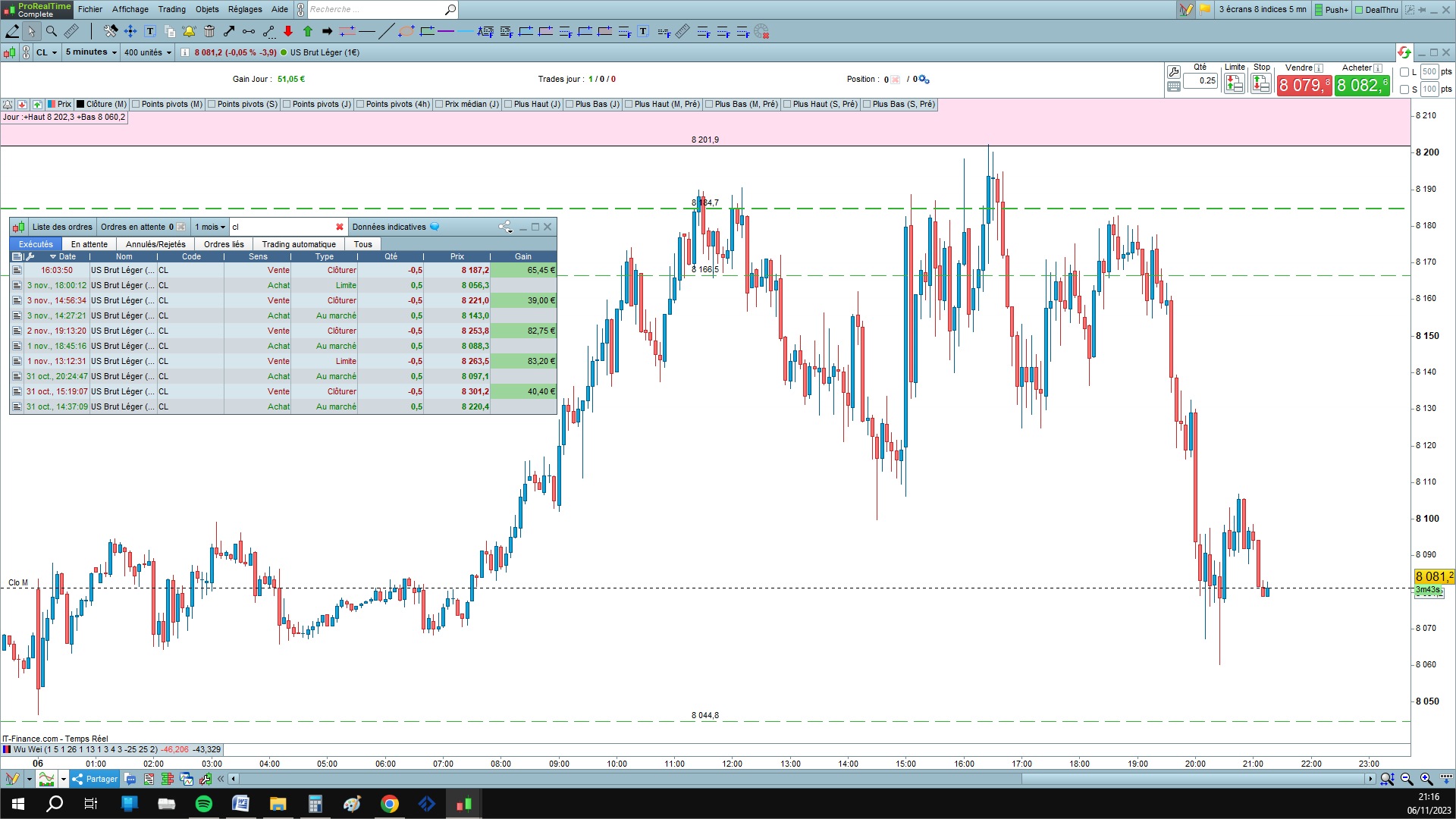Click the trash delete objects icon
This screenshot has width=1456, height=819.
click(209, 31)
